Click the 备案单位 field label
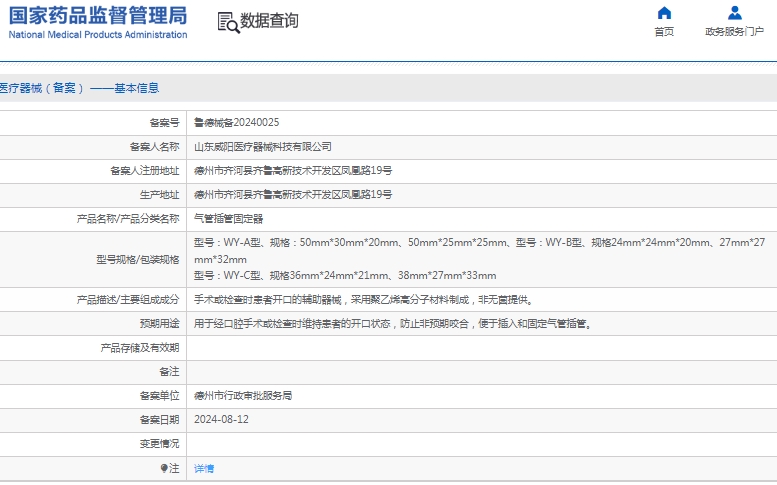Image resolution: width=777 pixels, height=485 pixels. point(160,395)
